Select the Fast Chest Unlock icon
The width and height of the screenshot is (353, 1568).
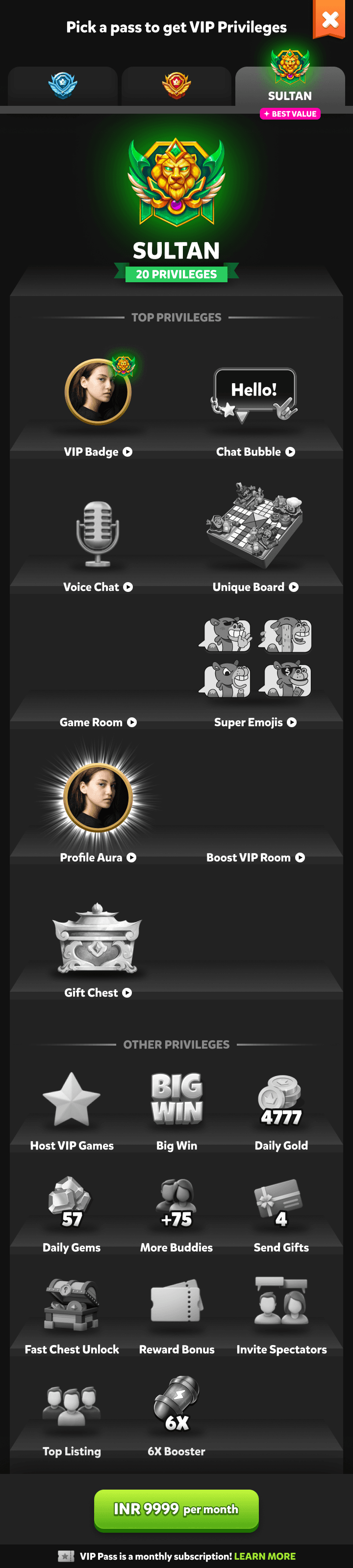(x=72, y=1305)
